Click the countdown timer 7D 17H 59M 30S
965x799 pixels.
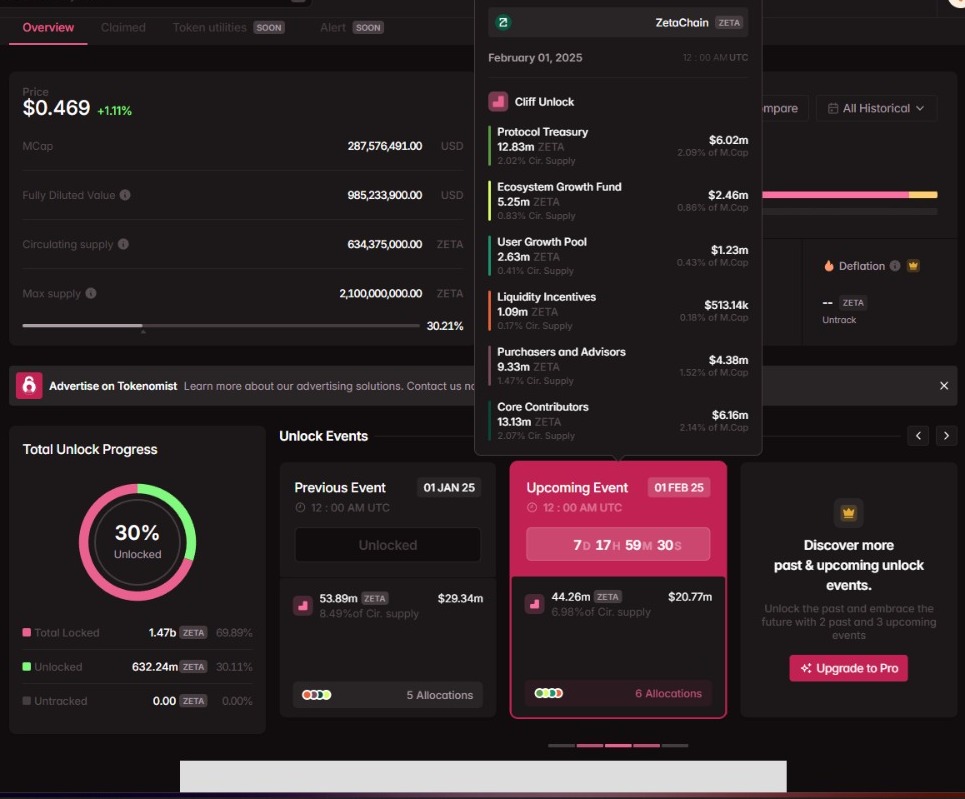coord(618,544)
